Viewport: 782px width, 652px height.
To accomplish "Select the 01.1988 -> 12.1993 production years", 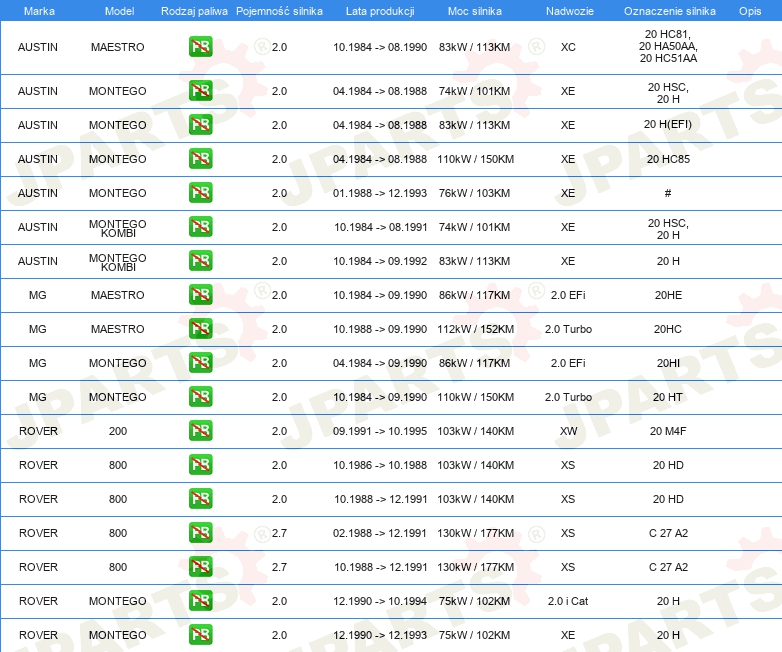I will [380, 193].
